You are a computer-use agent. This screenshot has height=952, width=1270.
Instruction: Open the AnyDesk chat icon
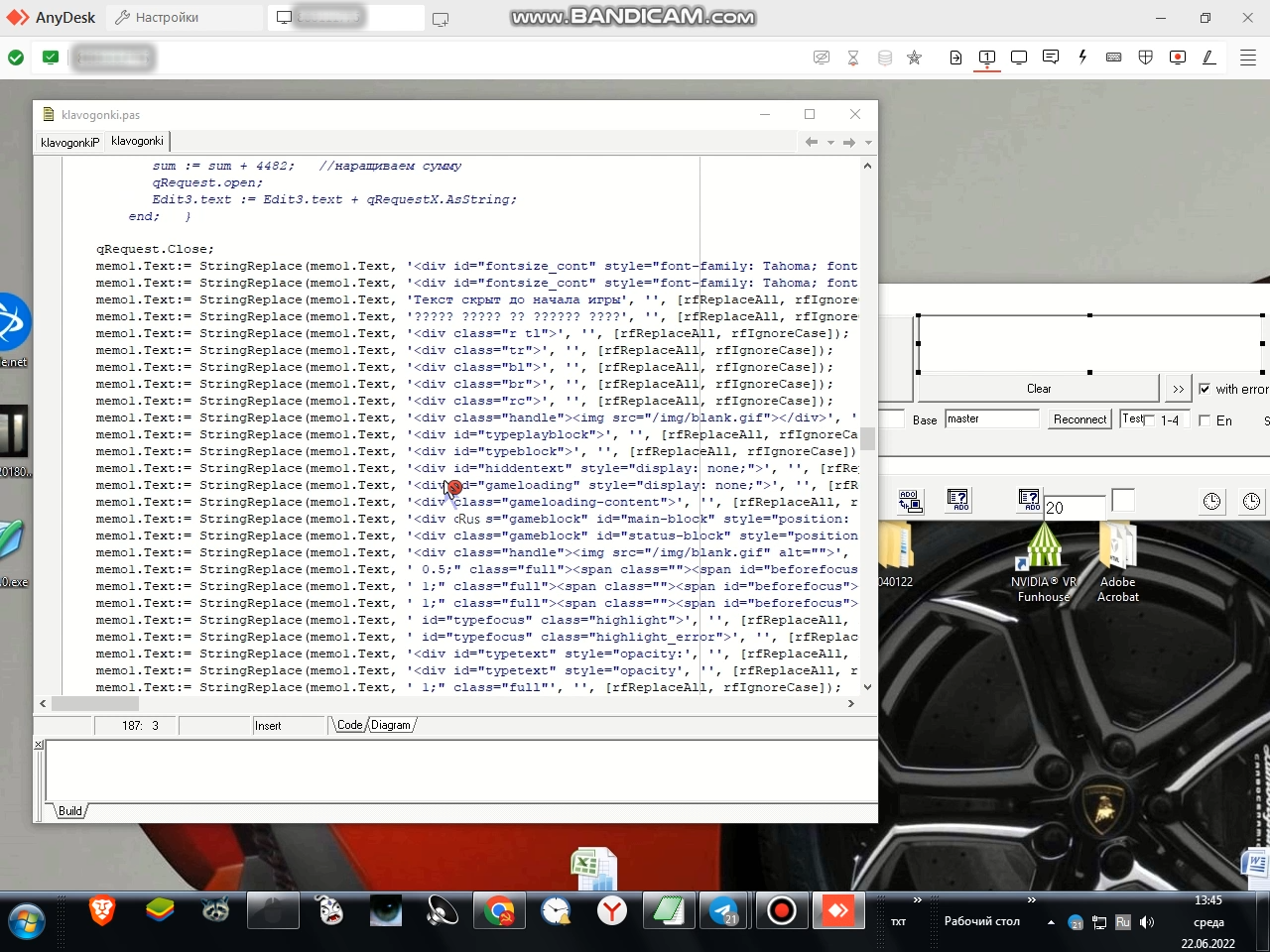point(1051,58)
